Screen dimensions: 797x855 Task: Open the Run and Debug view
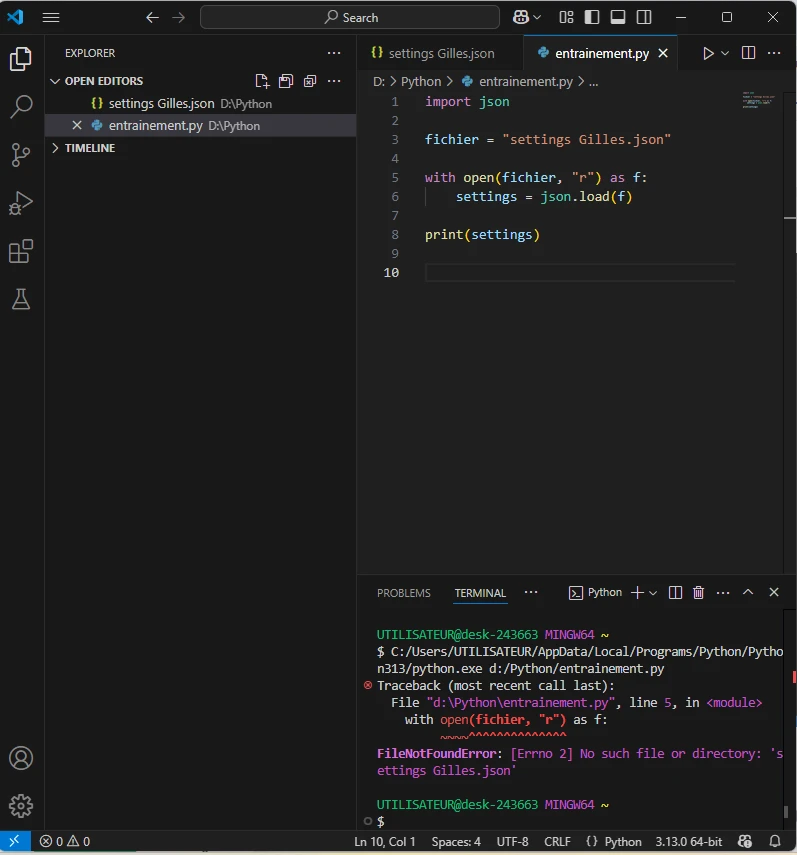[x=21, y=203]
